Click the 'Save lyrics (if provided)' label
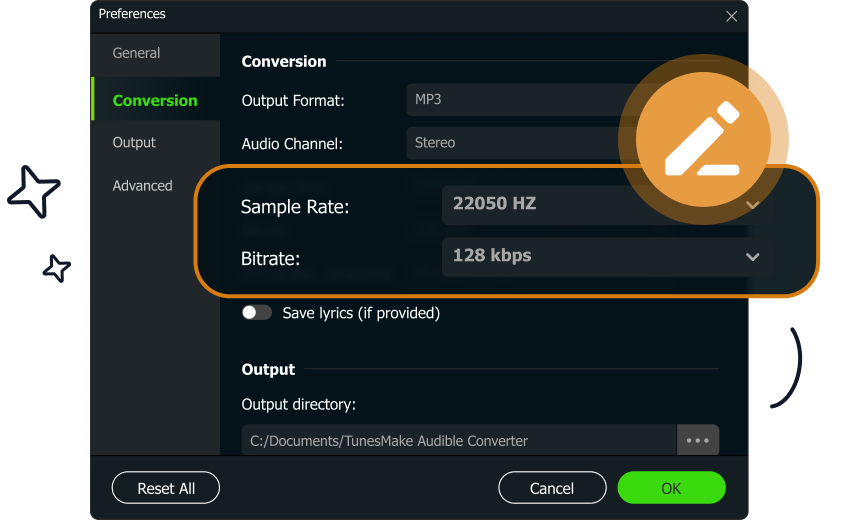The image size is (868, 520). pyautogui.click(x=361, y=313)
